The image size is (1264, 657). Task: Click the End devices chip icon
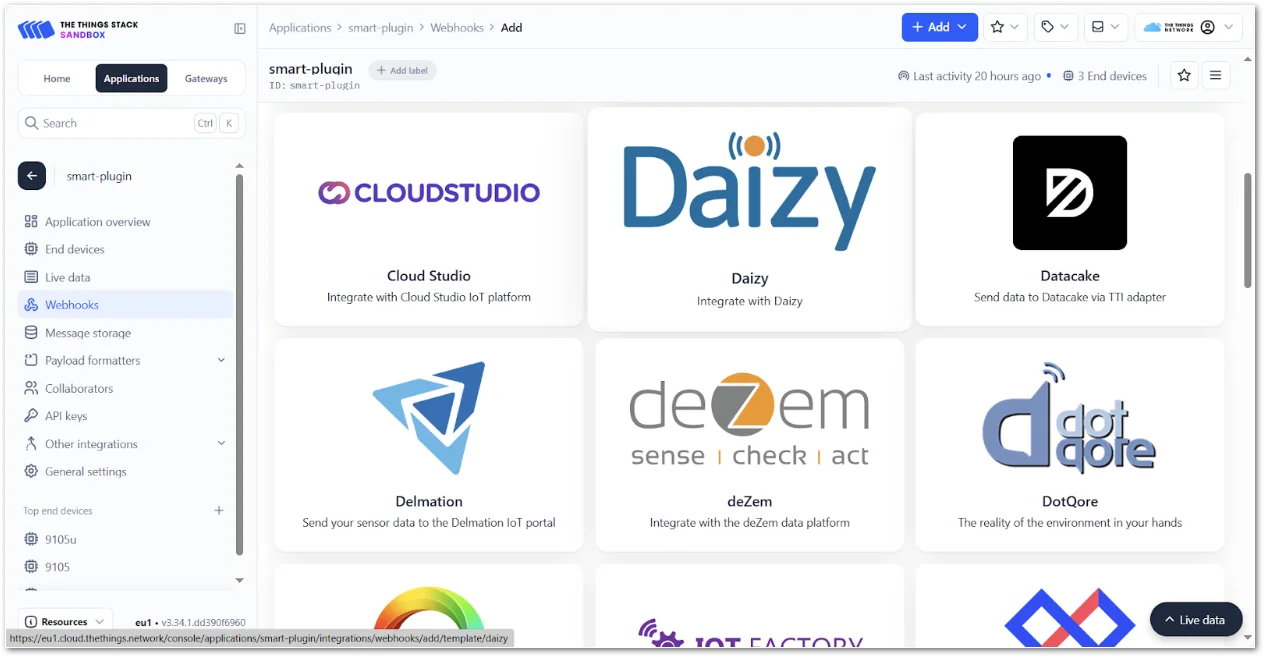tap(31, 249)
